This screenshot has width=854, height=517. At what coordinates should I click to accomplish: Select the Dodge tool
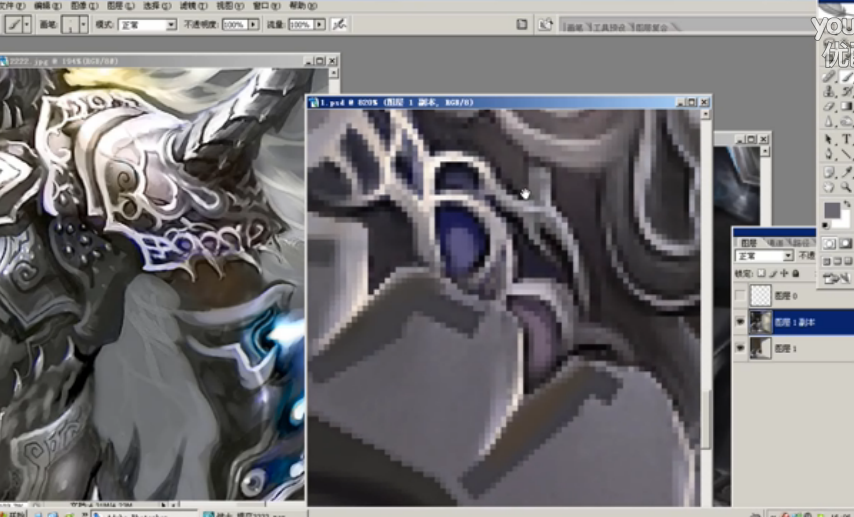(x=846, y=121)
